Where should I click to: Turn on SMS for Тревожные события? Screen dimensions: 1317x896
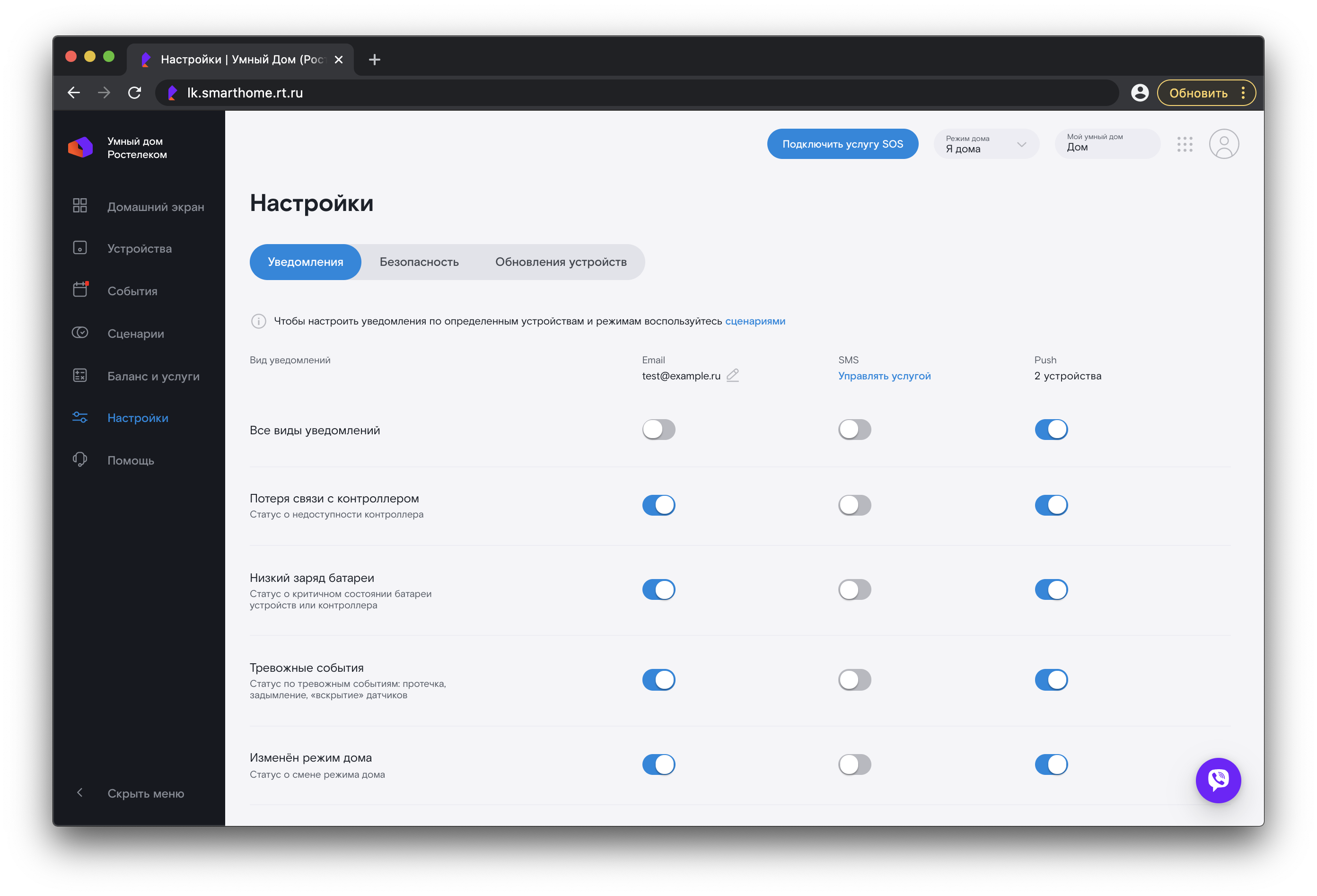(854, 679)
